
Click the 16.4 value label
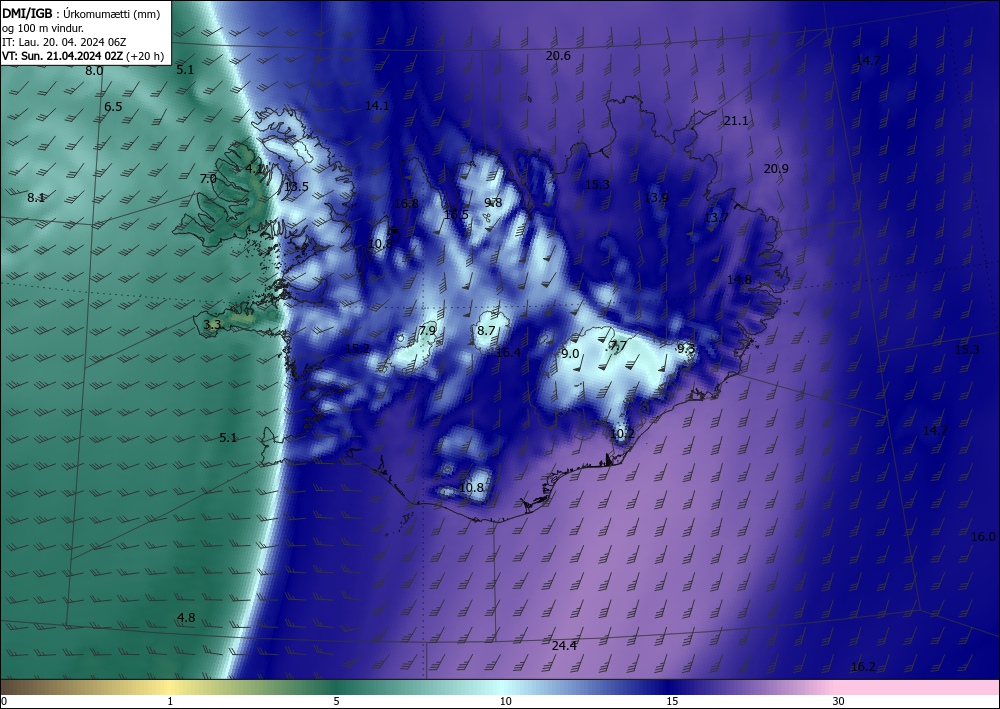point(508,353)
